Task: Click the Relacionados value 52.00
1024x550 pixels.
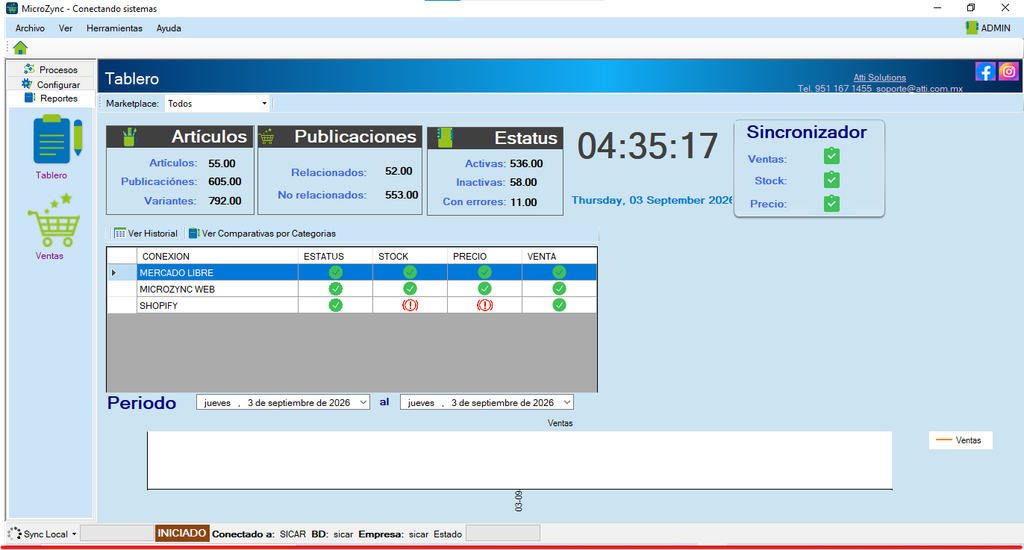Action: [398, 171]
